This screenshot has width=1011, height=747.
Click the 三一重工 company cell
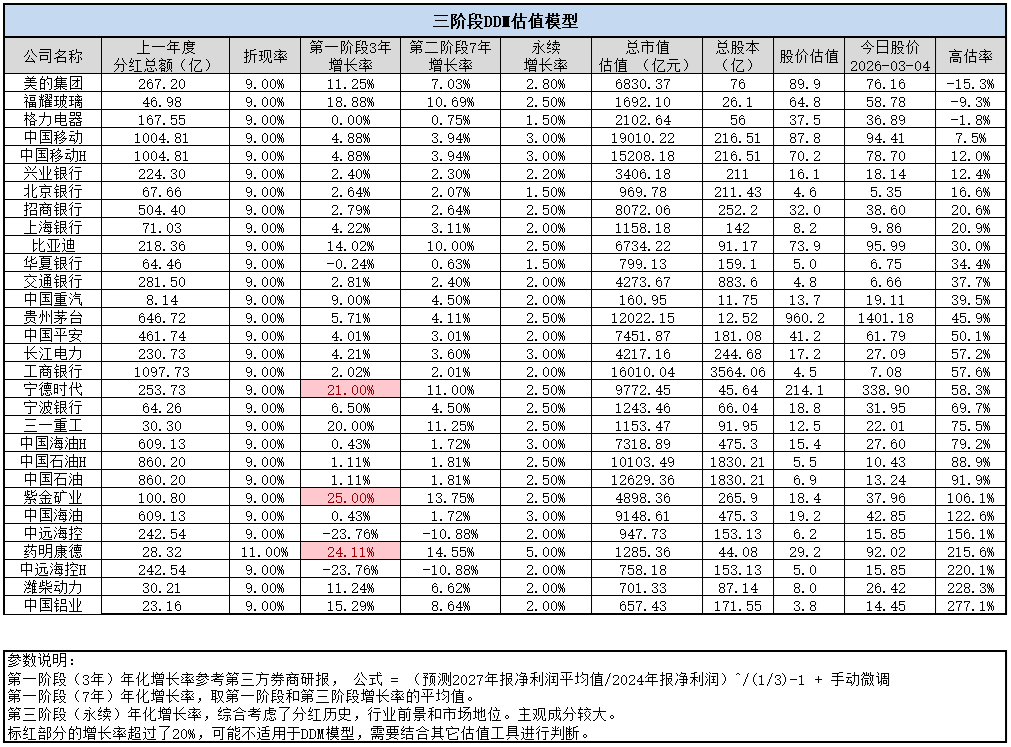[x=53, y=425]
